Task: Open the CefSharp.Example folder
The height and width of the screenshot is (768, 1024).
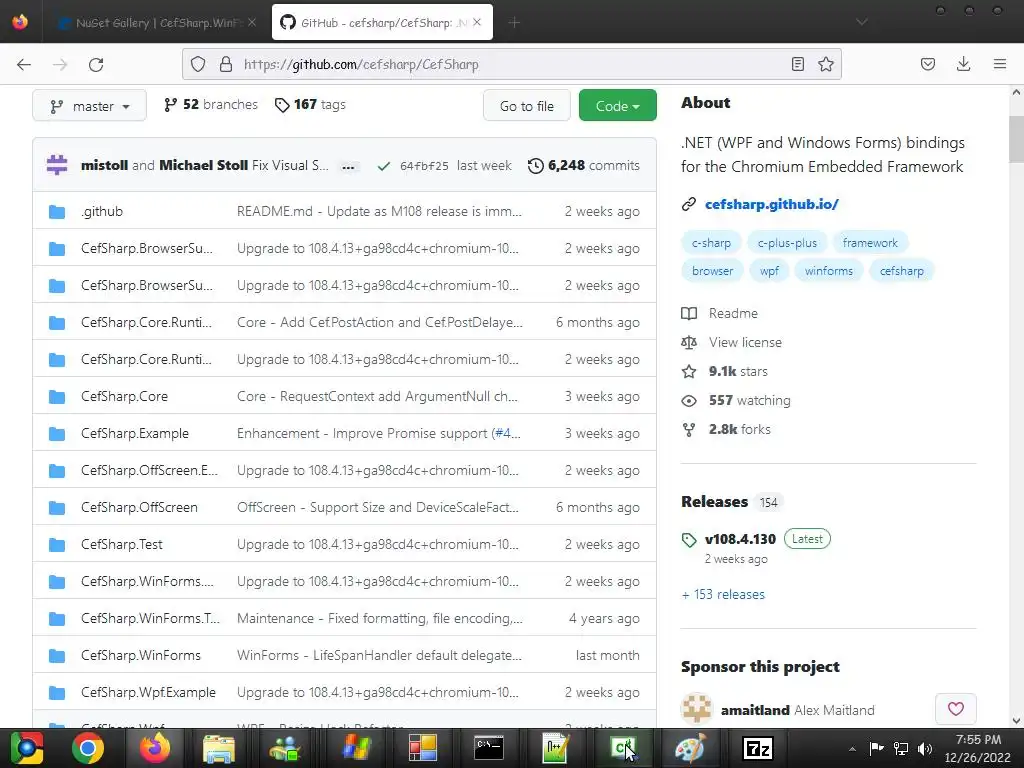Action: pyautogui.click(x=135, y=434)
